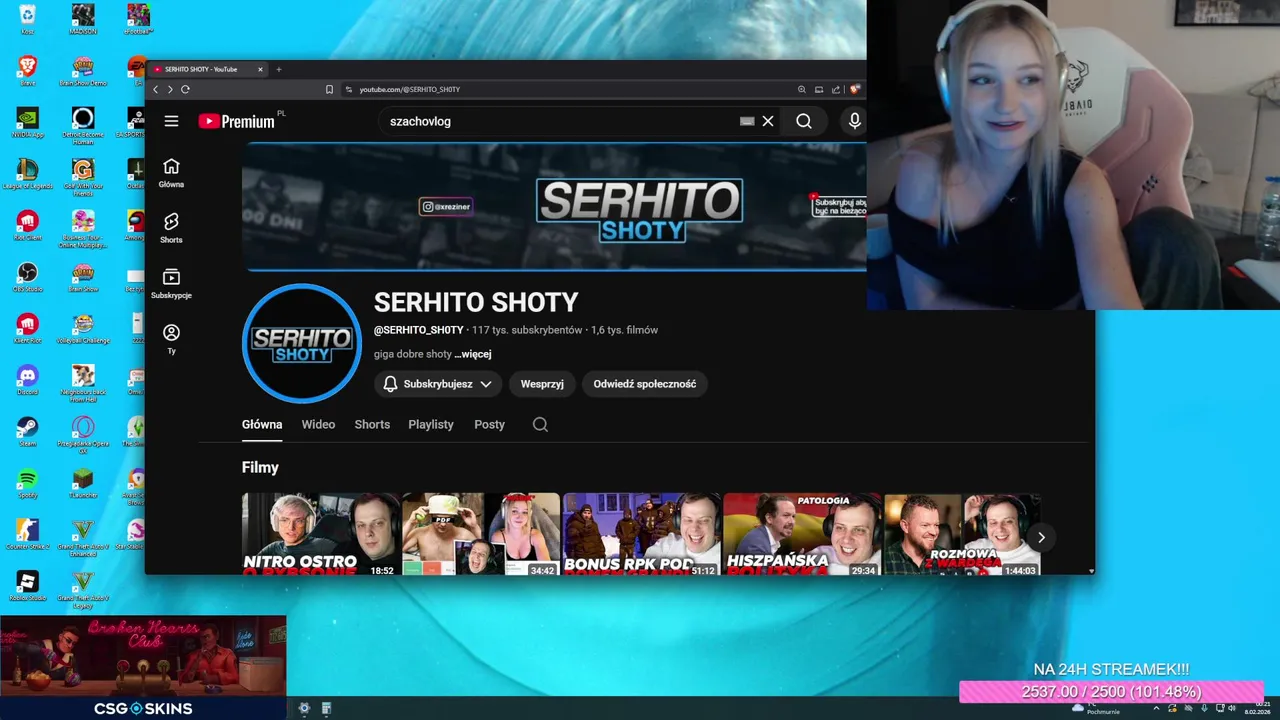The height and width of the screenshot is (720, 1280).
Task: Show next videos with the carousel arrow
Action: pyautogui.click(x=1041, y=537)
